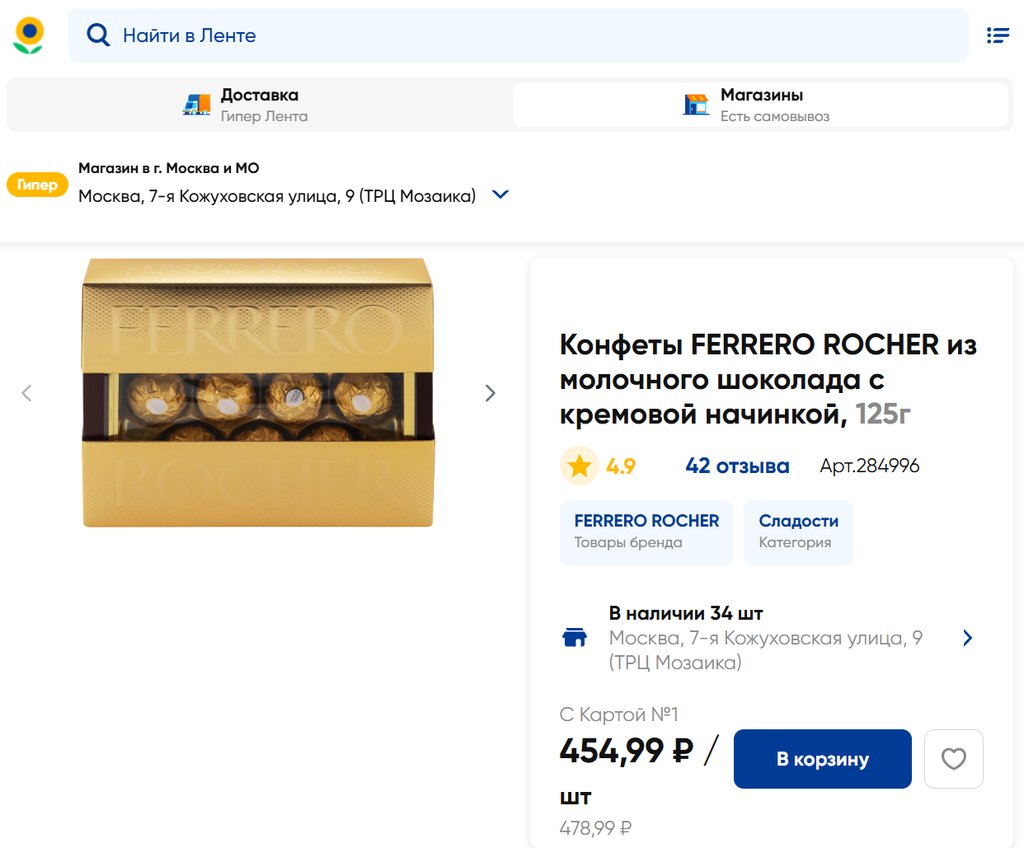Screen dimensions: 1024x848
Task: Click the delivery truck icon
Action: [x=197, y=104]
